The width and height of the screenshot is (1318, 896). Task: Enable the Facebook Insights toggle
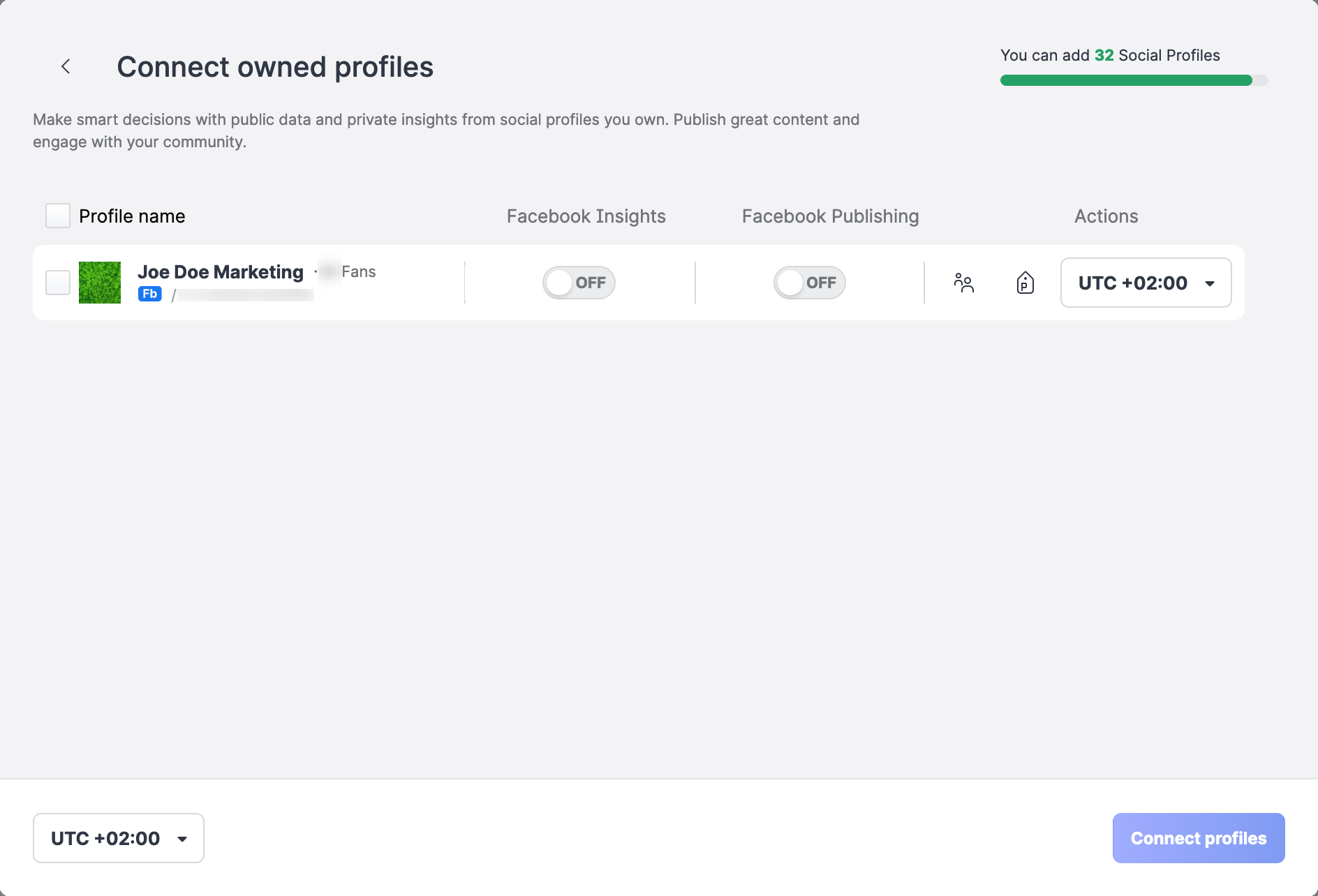coord(579,283)
